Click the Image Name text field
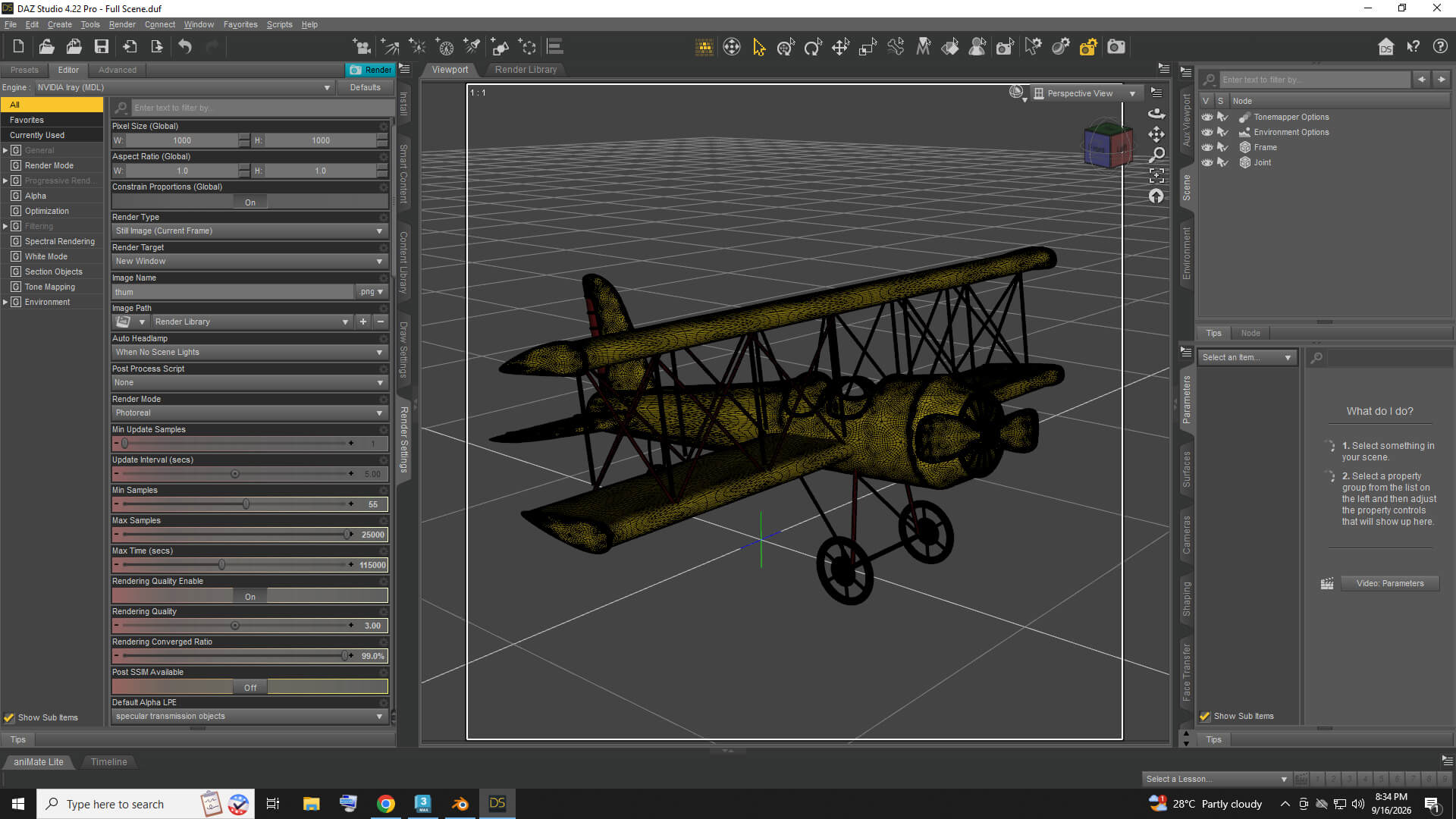Viewport: 1456px width, 819px height. coord(233,291)
